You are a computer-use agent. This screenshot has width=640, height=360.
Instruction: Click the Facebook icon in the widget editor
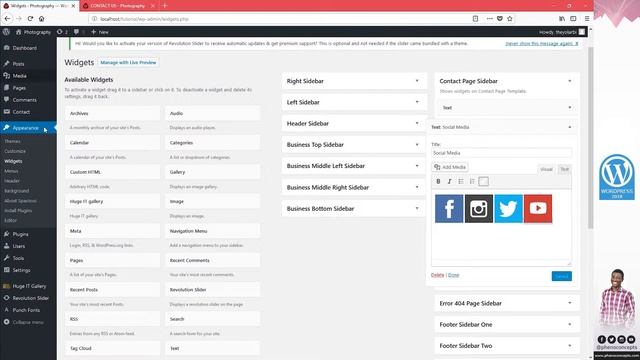(x=449, y=209)
